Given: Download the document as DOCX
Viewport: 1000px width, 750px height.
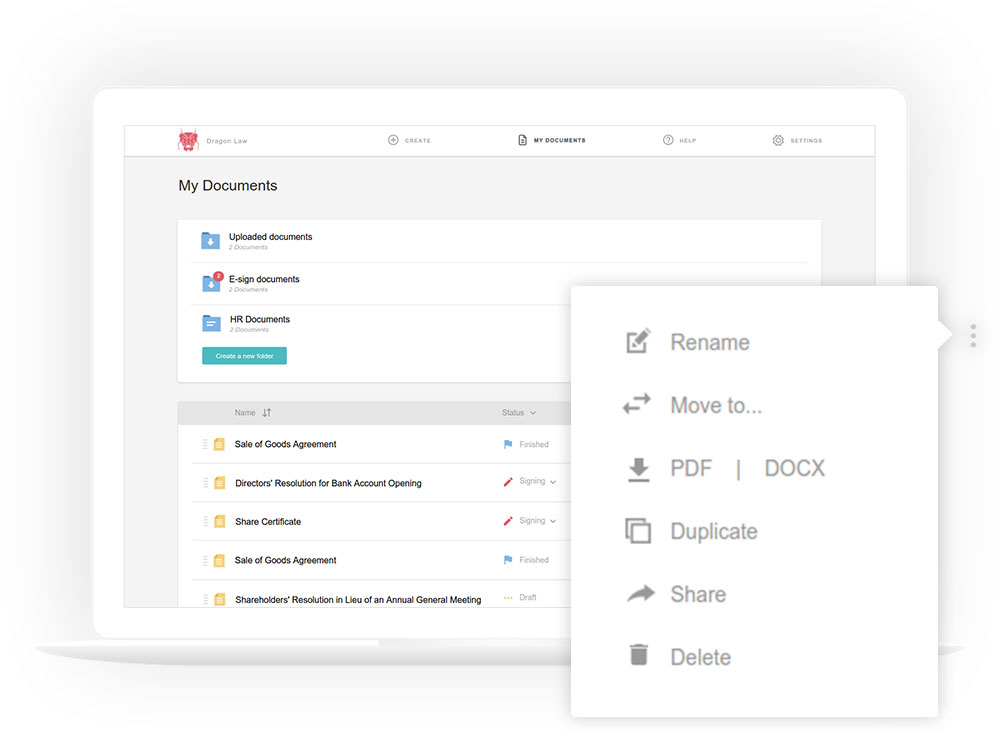Looking at the screenshot, I should pos(794,468).
